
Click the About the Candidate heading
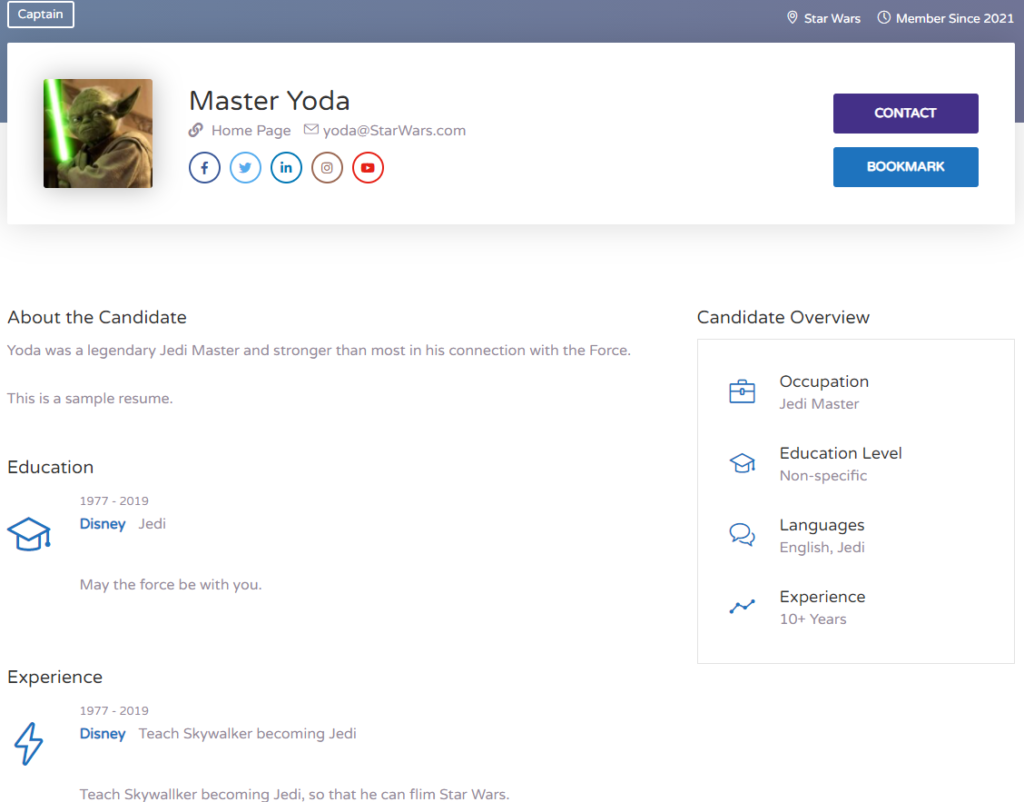pos(97,317)
